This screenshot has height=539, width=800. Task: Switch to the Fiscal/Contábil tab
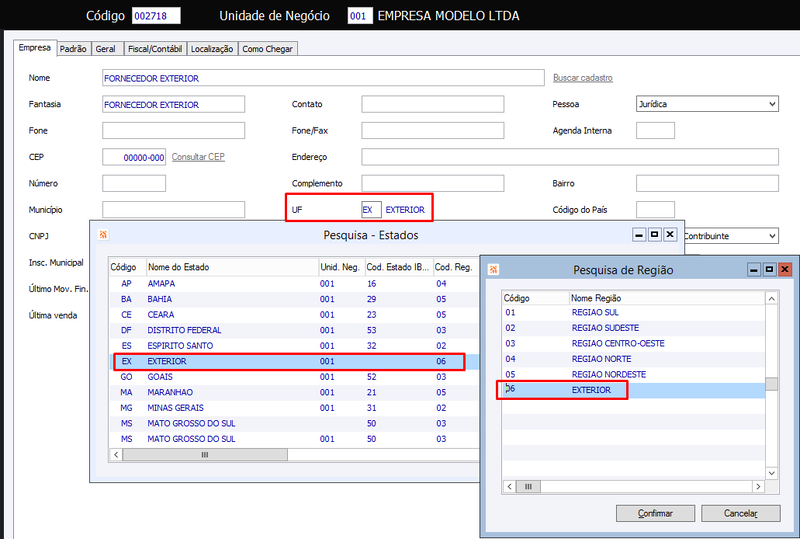pos(155,49)
